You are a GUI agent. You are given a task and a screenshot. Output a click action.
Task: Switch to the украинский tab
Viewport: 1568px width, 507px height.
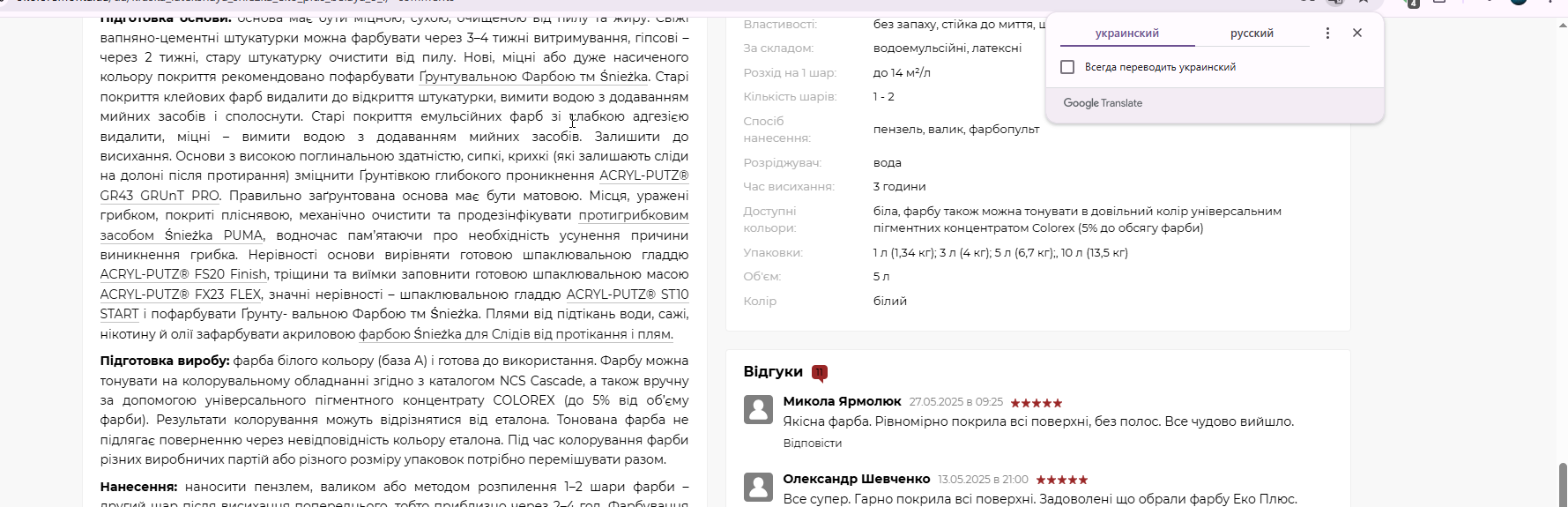tap(1126, 33)
